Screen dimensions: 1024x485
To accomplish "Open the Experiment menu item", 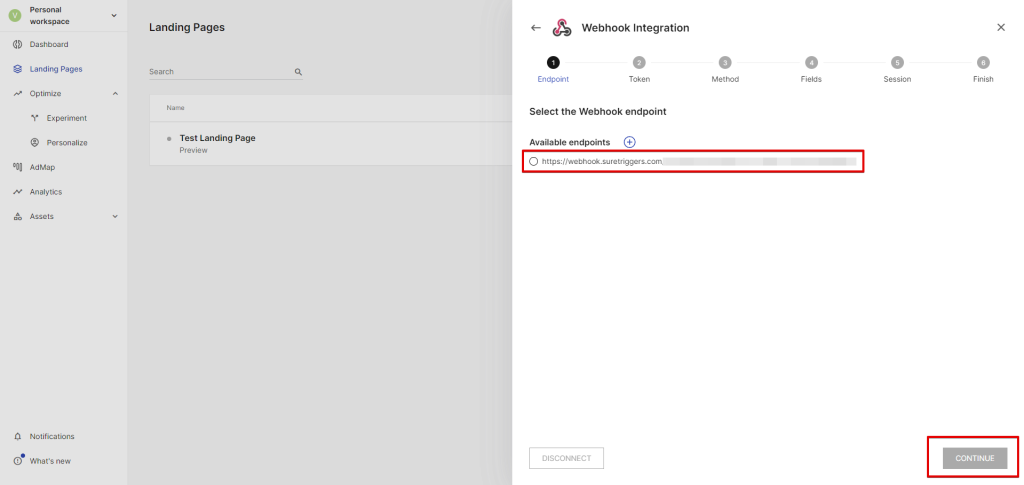I will [x=66, y=118].
